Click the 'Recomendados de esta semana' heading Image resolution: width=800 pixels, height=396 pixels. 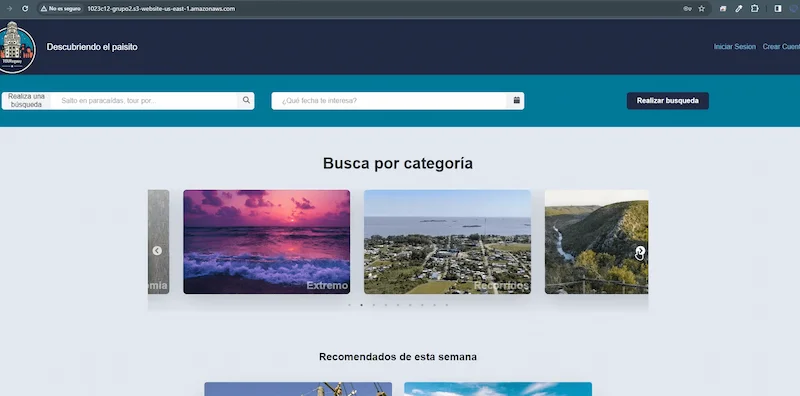coord(398,357)
